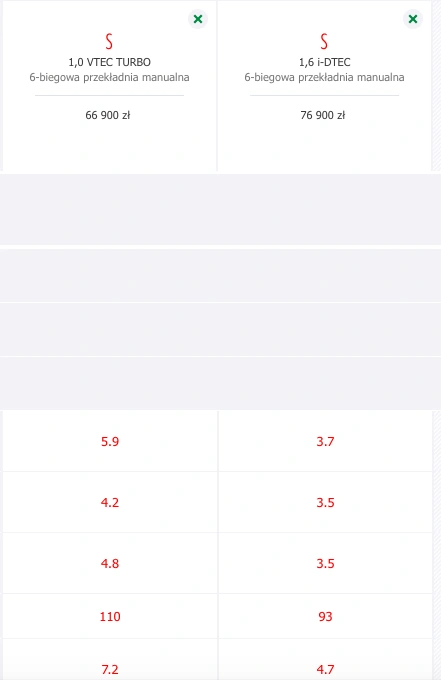The image size is (441, 680).
Task: Click the 76 900 zł price
Action: (323, 115)
